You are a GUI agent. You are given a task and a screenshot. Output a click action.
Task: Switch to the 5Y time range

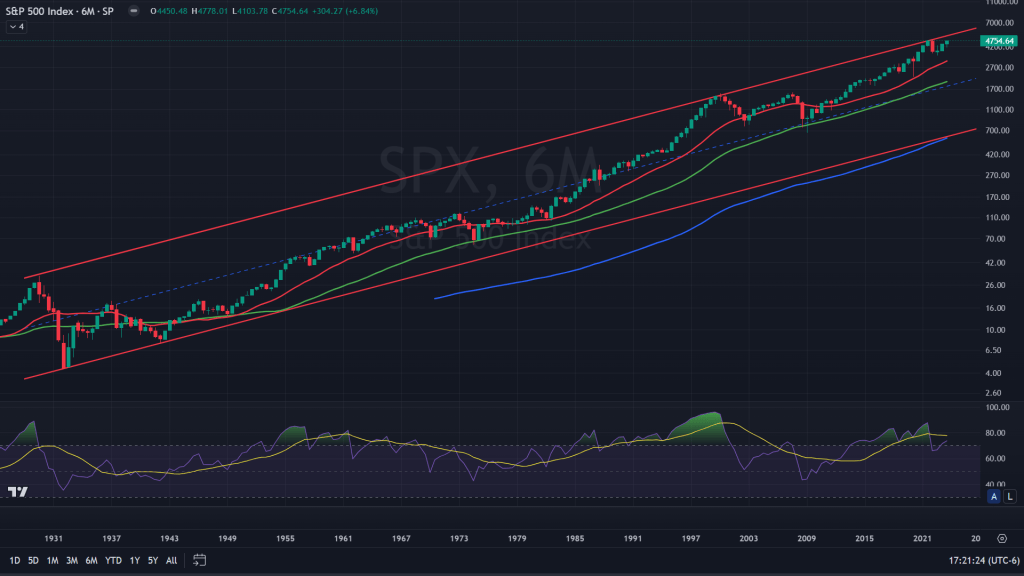153,559
